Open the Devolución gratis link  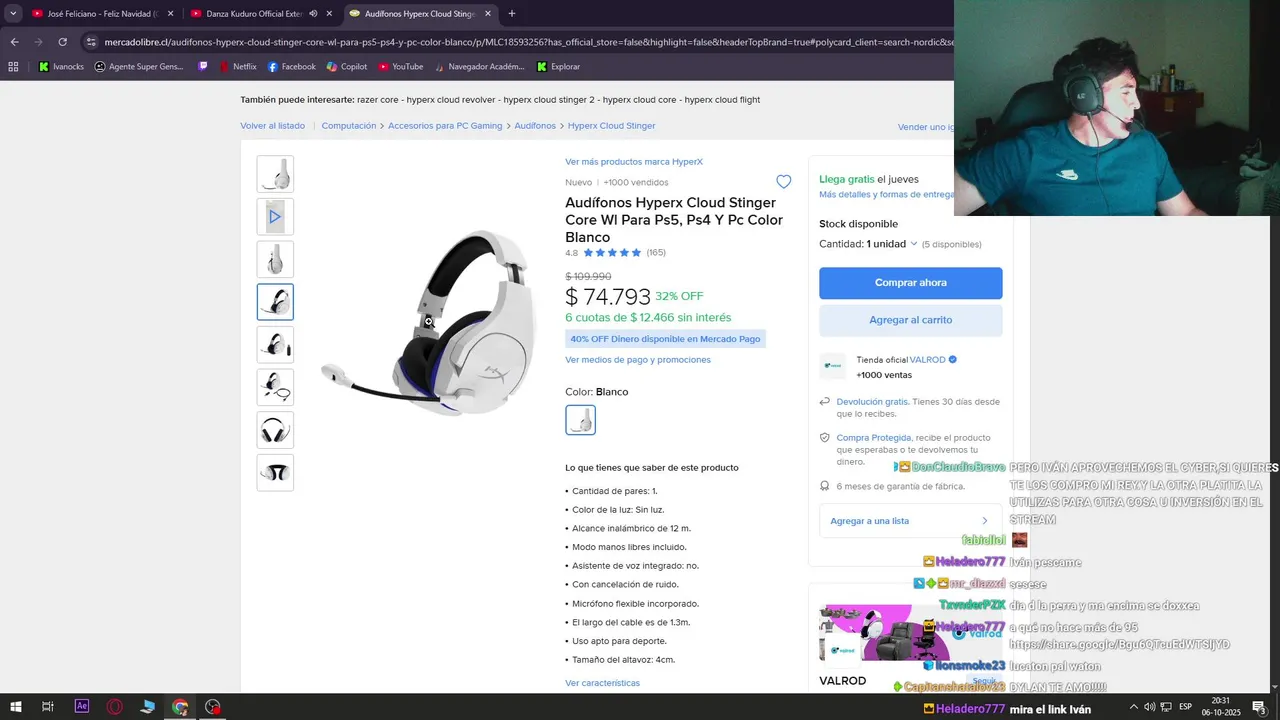872,402
